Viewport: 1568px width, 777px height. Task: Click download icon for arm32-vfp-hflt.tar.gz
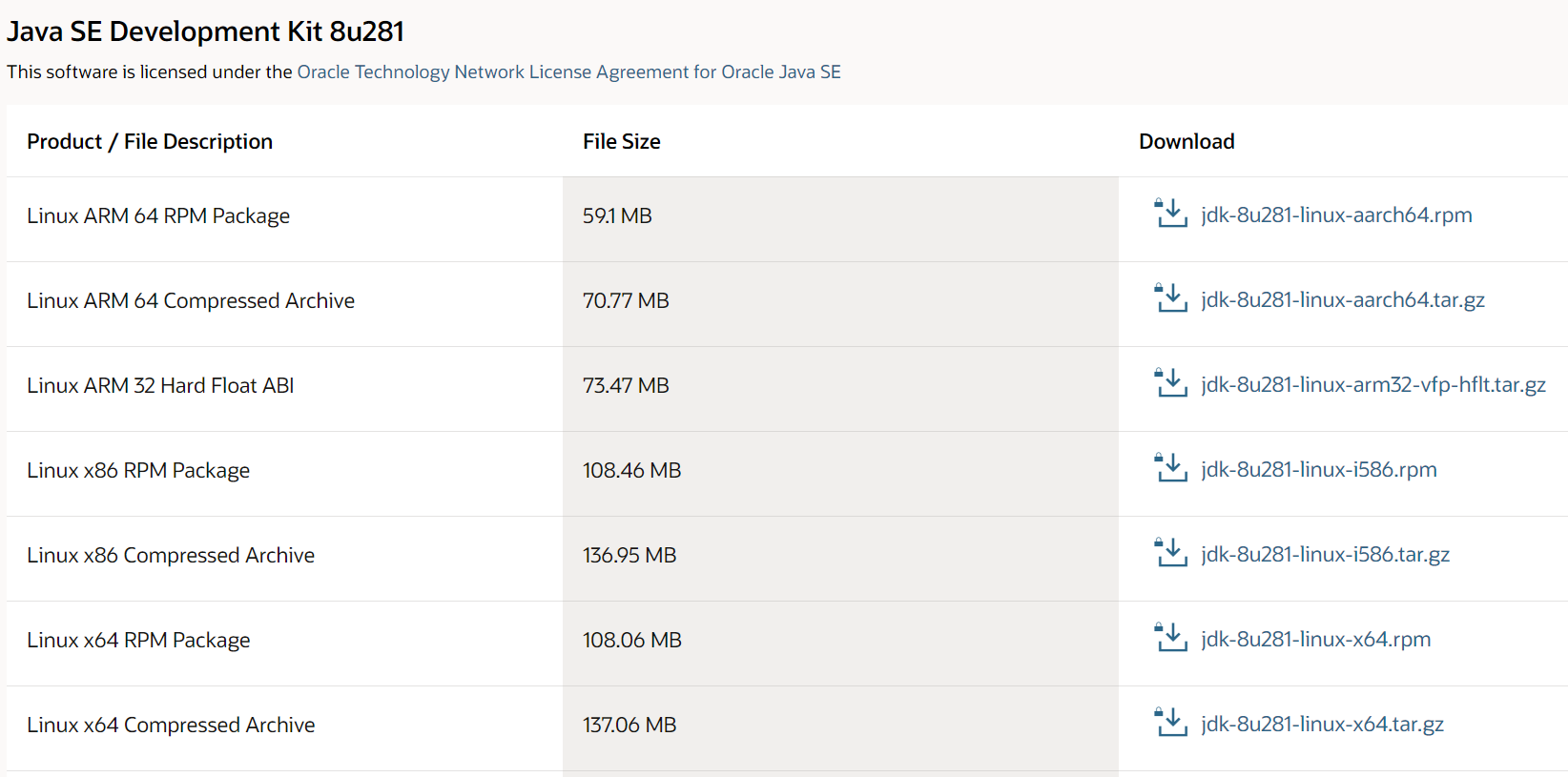tap(1170, 383)
